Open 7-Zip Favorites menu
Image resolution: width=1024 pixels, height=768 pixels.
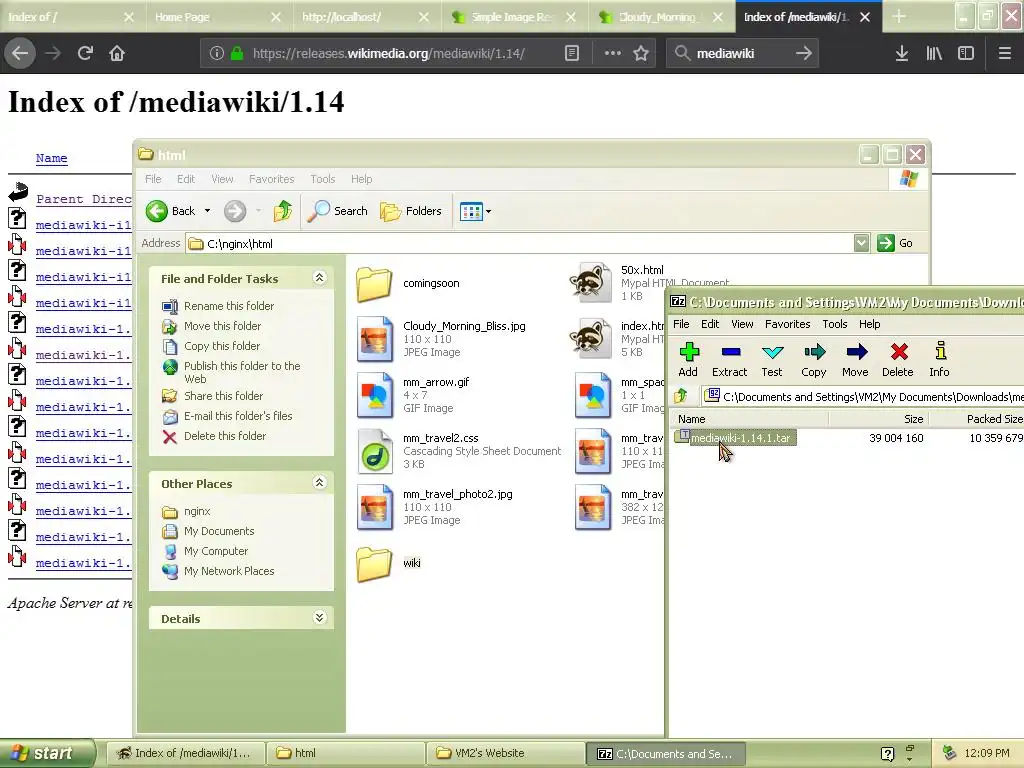pos(788,324)
